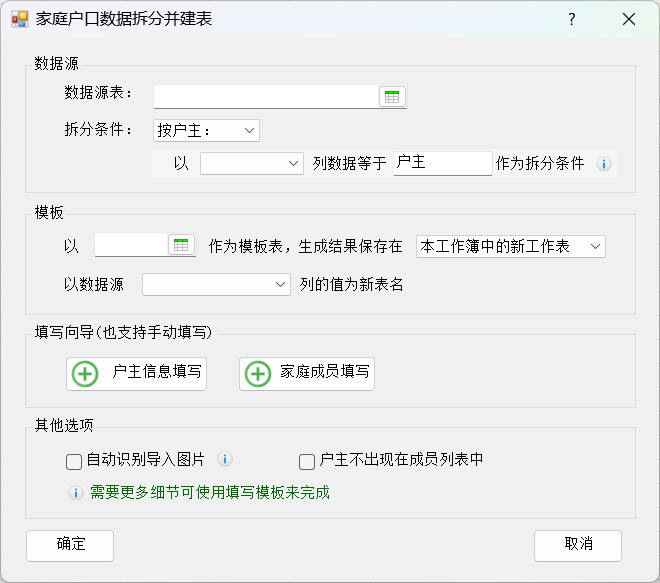Image resolution: width=660 pixels, height=583 pixels.
Task: Toggle 户主不出现在成员列表中 checkbox
Action: point(308,461)
